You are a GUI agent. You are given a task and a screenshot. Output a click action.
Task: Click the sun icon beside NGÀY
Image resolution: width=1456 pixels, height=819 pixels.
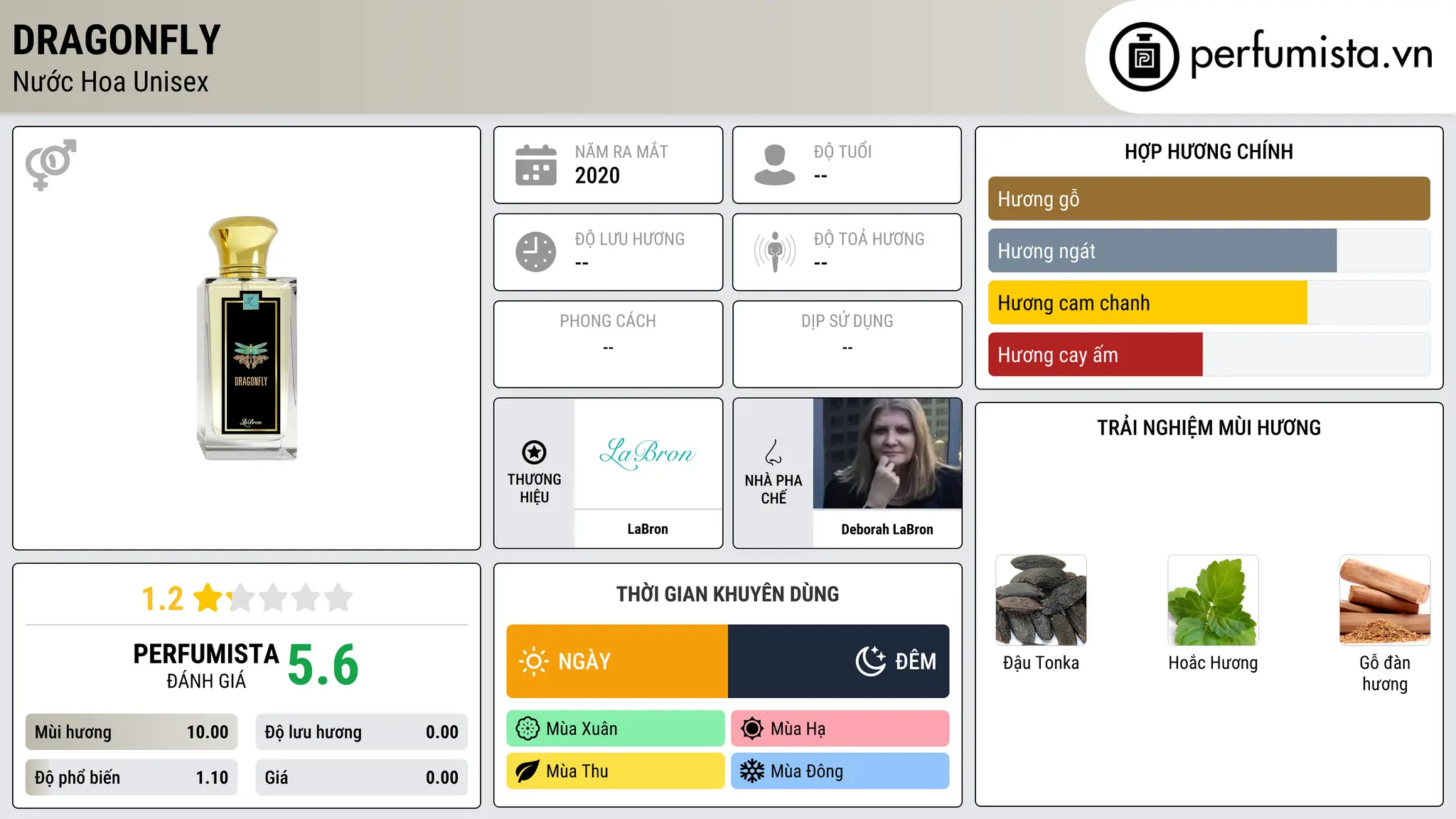[x=533, y=661]
